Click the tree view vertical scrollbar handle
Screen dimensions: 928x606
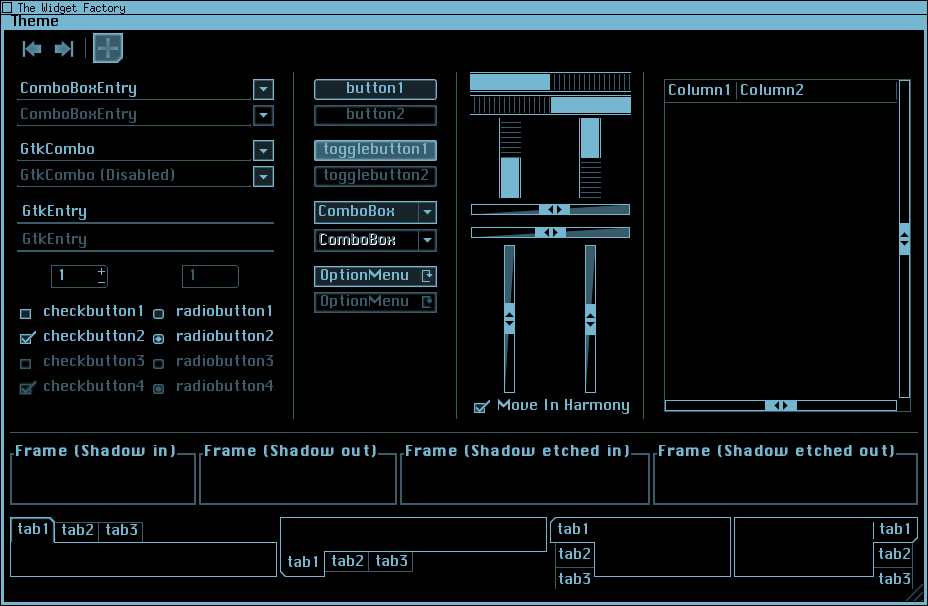[x=904, y=239]
